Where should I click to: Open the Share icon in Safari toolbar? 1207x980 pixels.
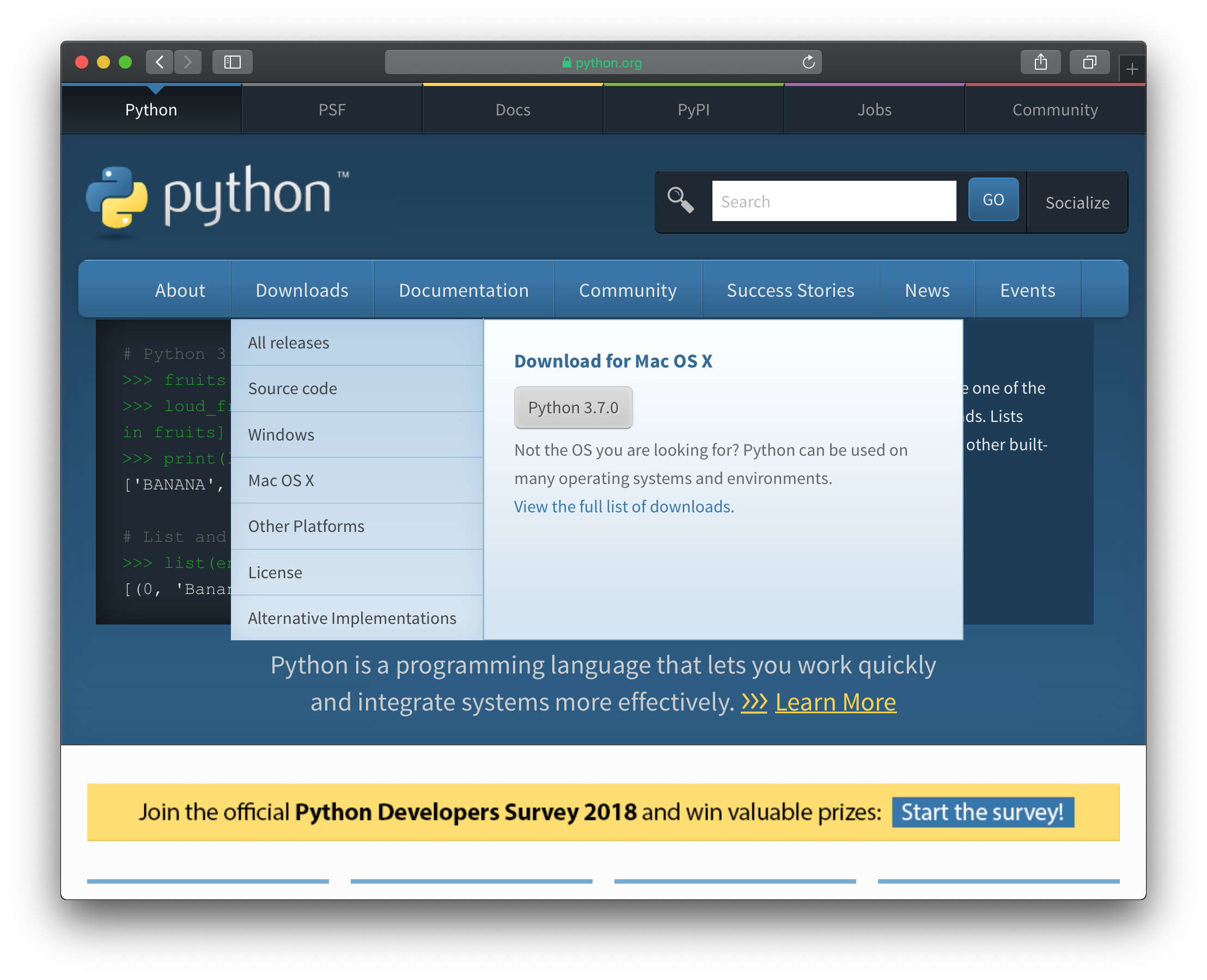1040,62
